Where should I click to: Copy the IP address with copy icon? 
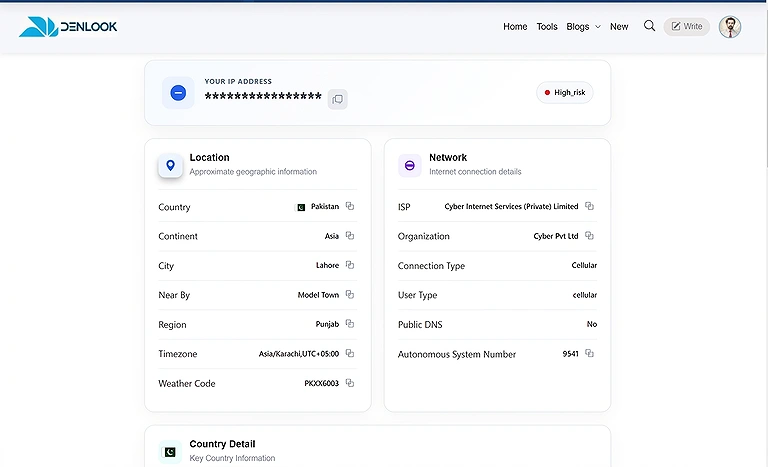click(337, 99)
